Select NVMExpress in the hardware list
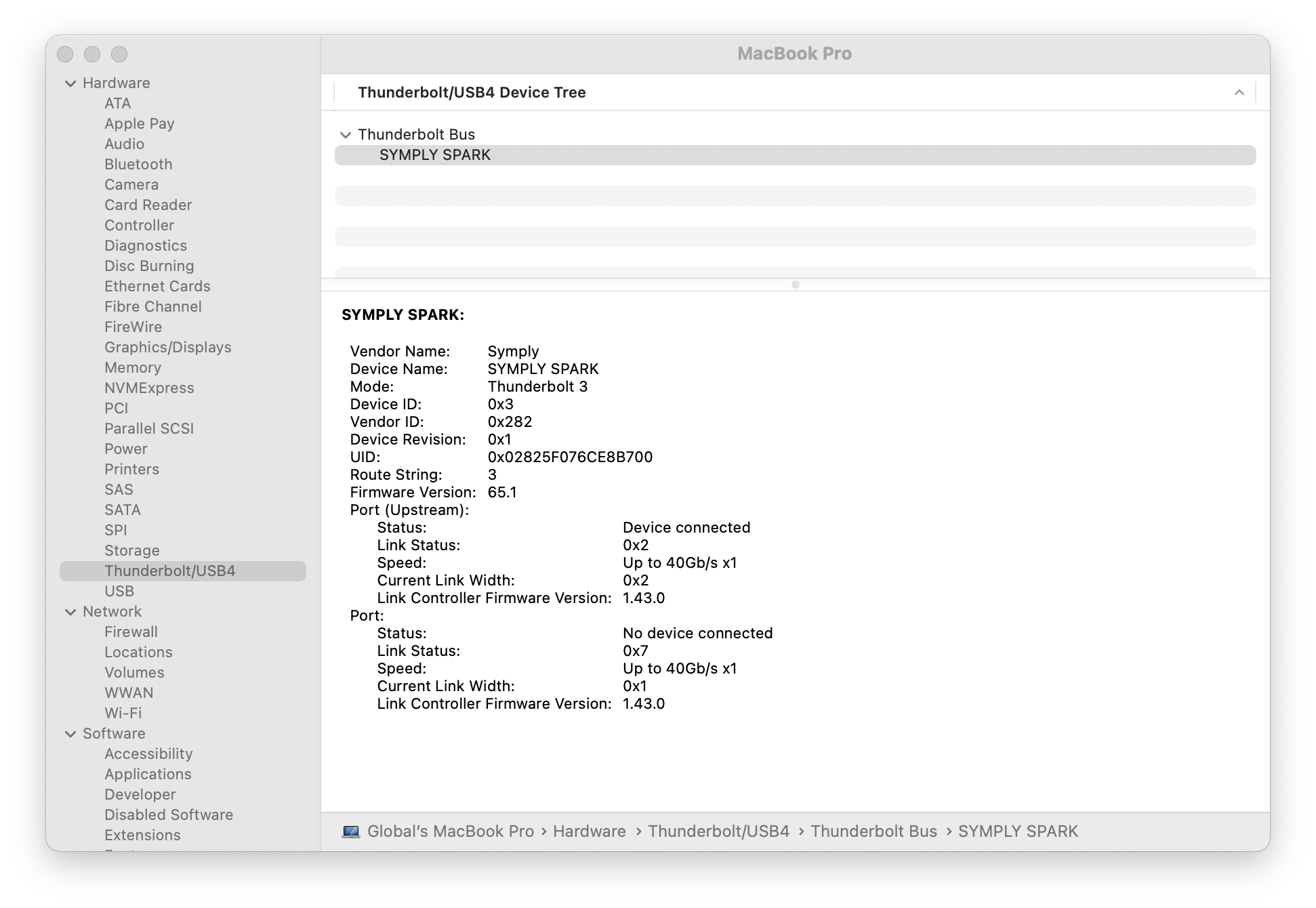The height and width of the screenshot is (908, 1316). coord(149,388)
